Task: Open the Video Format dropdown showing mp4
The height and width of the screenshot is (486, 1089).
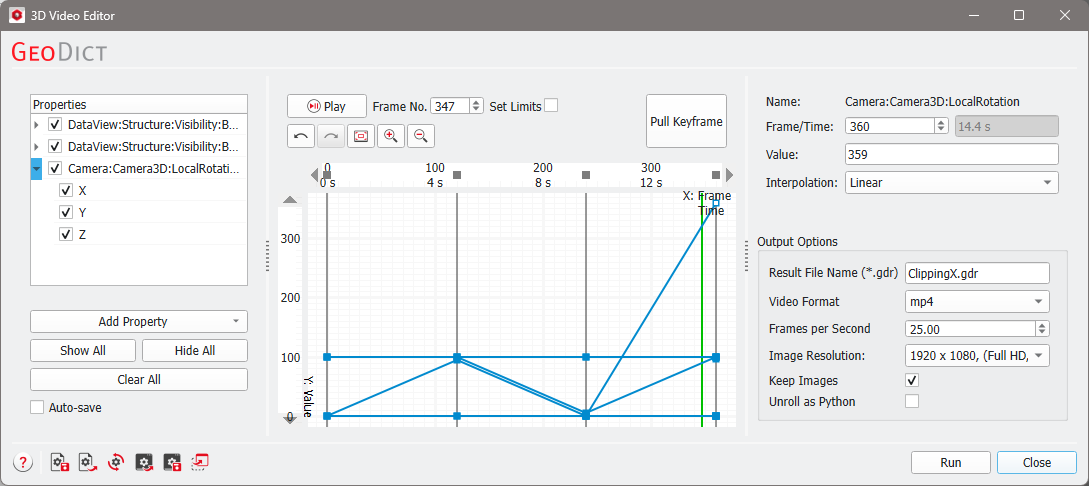Action: [x=977, y=302]
